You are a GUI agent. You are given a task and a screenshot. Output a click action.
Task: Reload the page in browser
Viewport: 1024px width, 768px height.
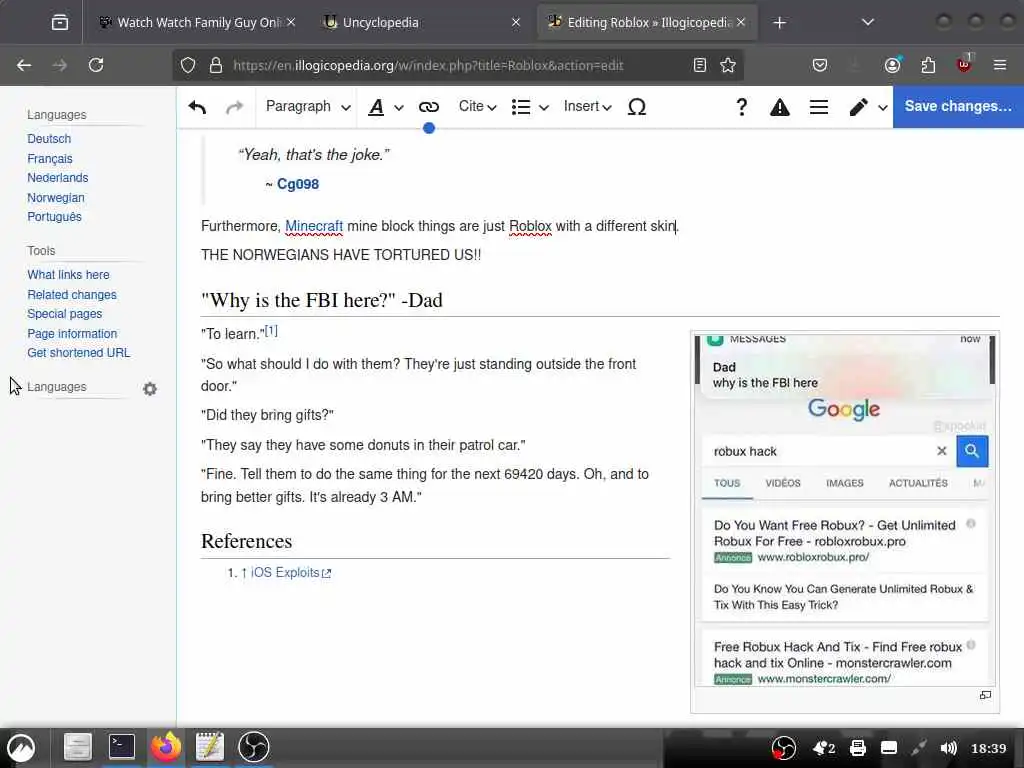click(96, 65)
